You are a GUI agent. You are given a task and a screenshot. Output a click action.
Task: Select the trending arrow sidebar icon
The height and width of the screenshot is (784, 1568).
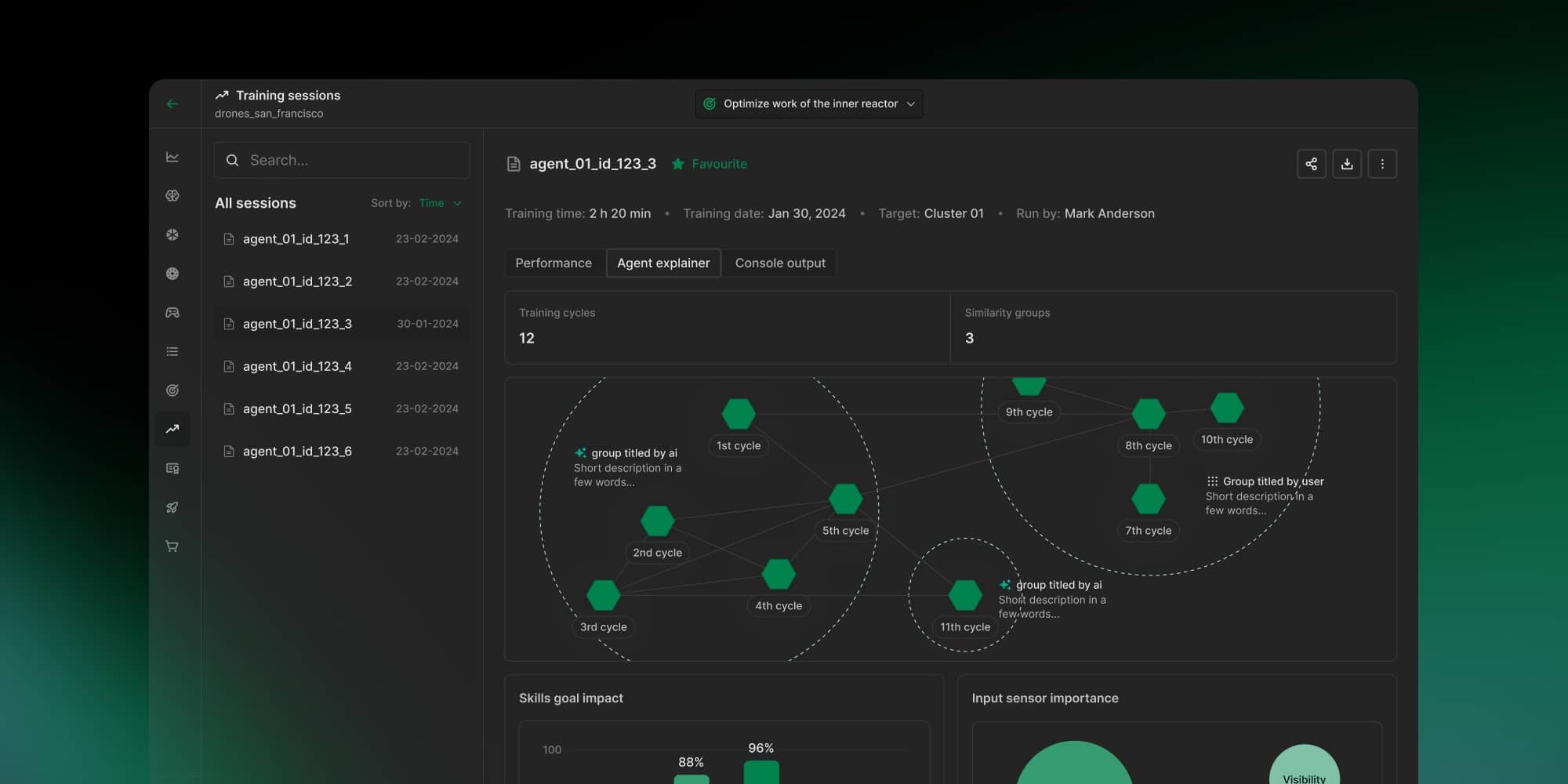pos(172,429)
